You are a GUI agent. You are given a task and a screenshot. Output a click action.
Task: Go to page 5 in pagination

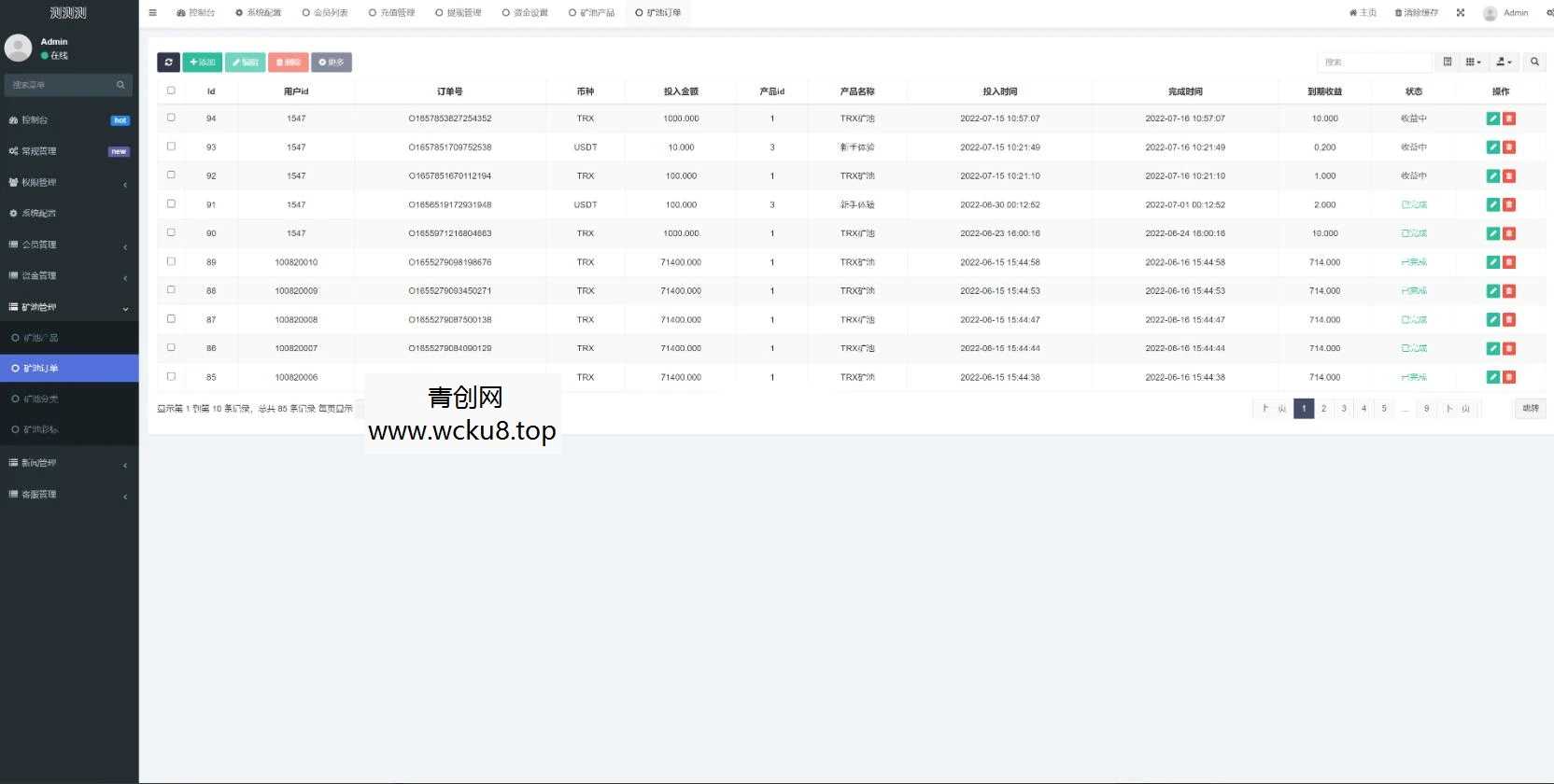coord(1384,409)
